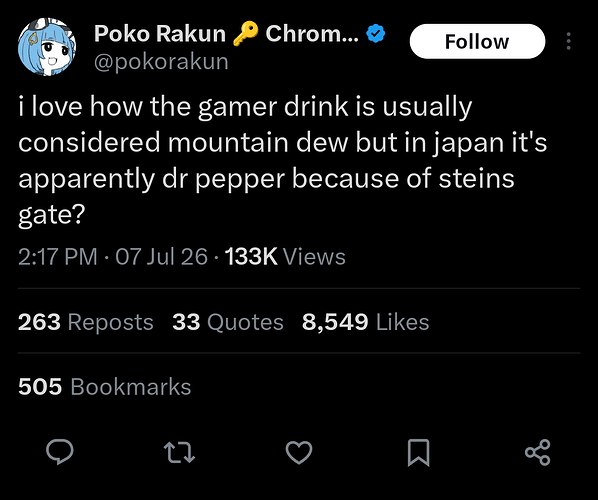Image resolution: width=598 pixels, height=500 pixels.
Task: Follow the Poko Rakun account
Action: coord(477,41)
